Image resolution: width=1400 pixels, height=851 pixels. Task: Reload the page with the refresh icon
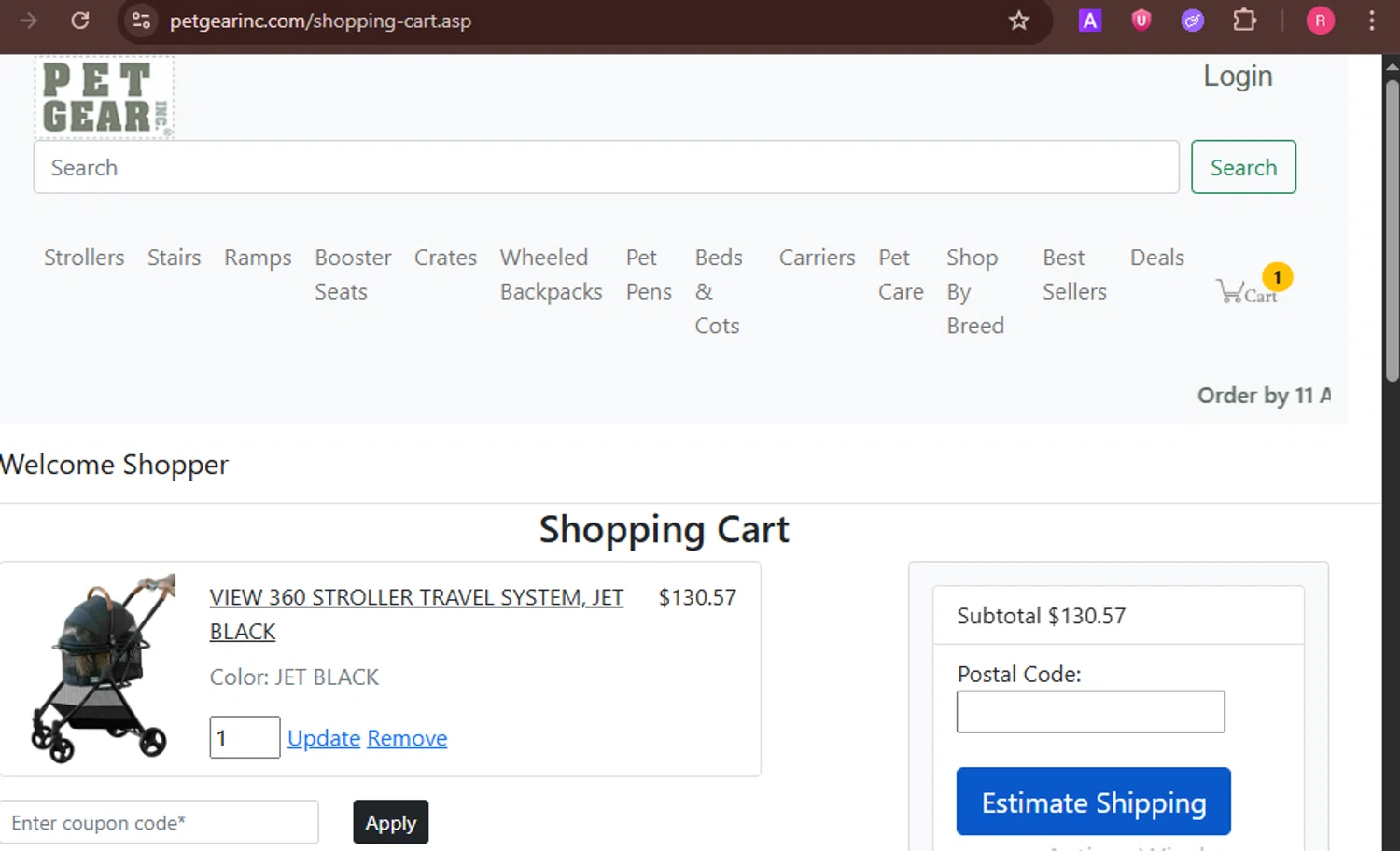tap(80, 21)
